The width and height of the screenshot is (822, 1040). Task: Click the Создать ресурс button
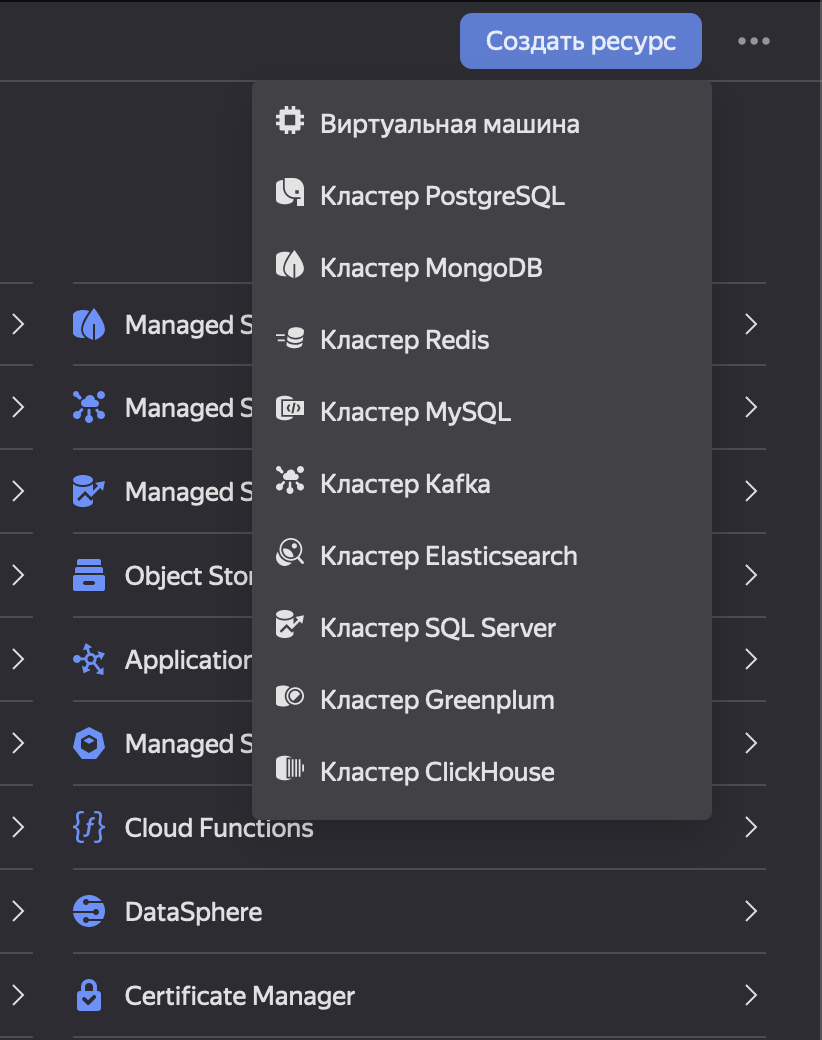point(580,41)
